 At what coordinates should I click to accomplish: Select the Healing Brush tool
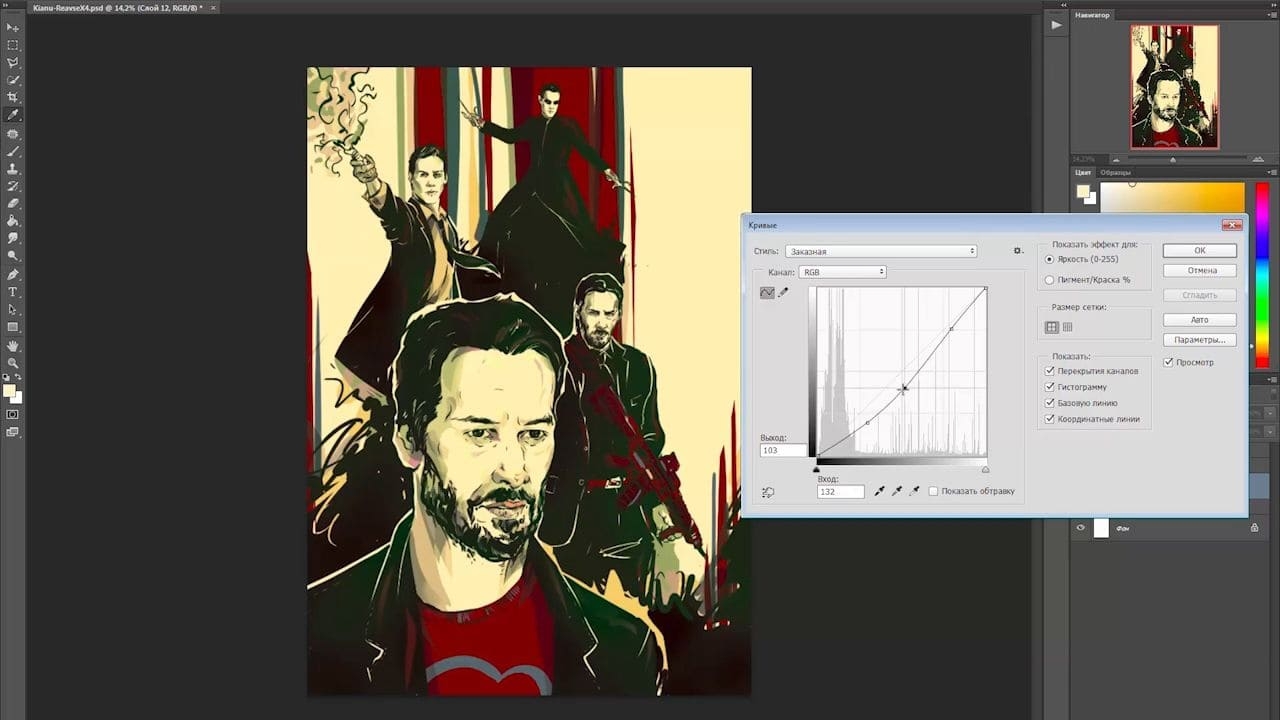13,133
